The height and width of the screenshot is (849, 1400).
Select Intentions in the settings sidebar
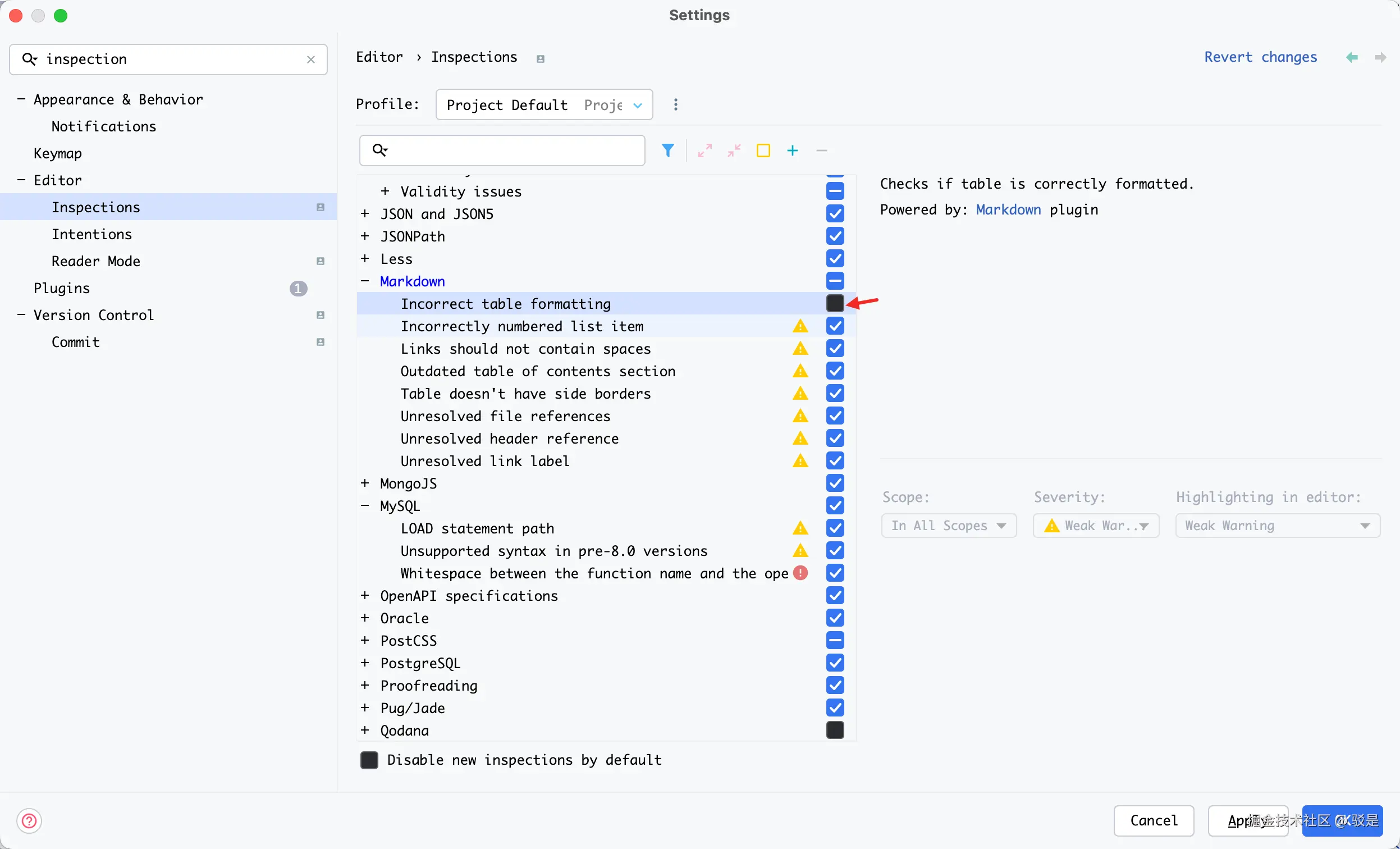pos(91,234)
